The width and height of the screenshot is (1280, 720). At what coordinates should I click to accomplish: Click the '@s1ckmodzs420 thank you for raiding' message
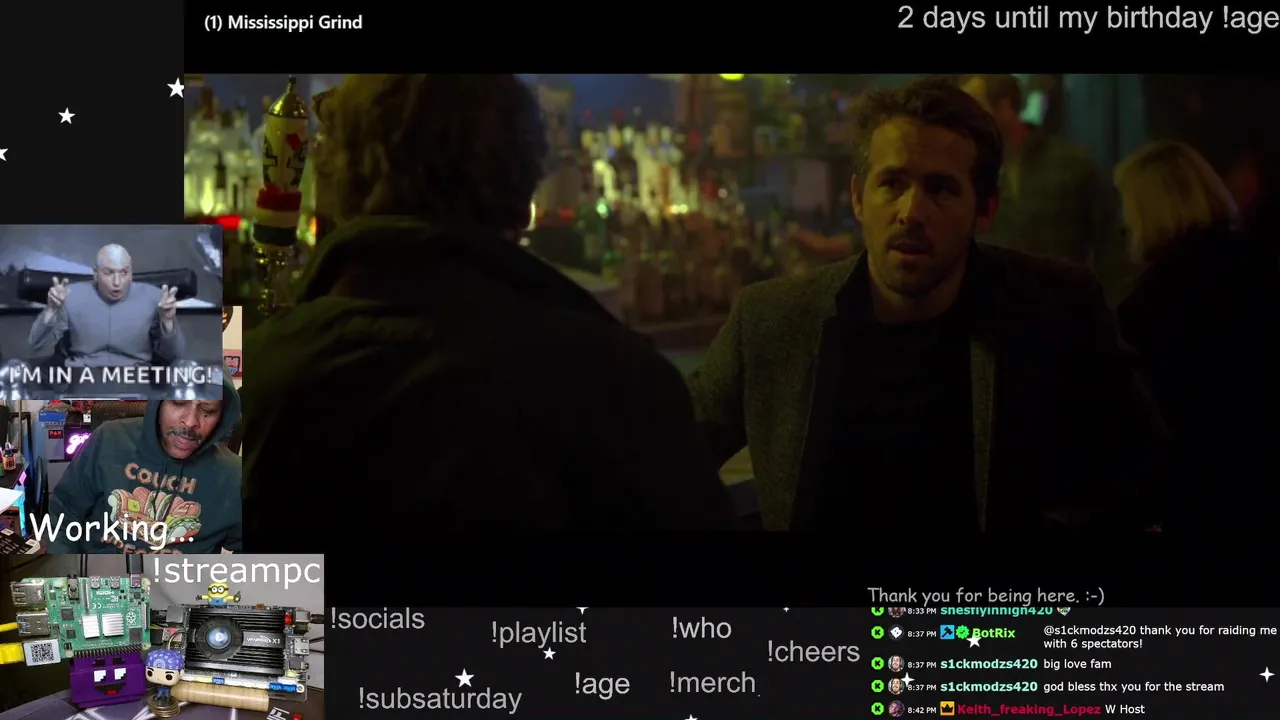[x=1160, y=637]
